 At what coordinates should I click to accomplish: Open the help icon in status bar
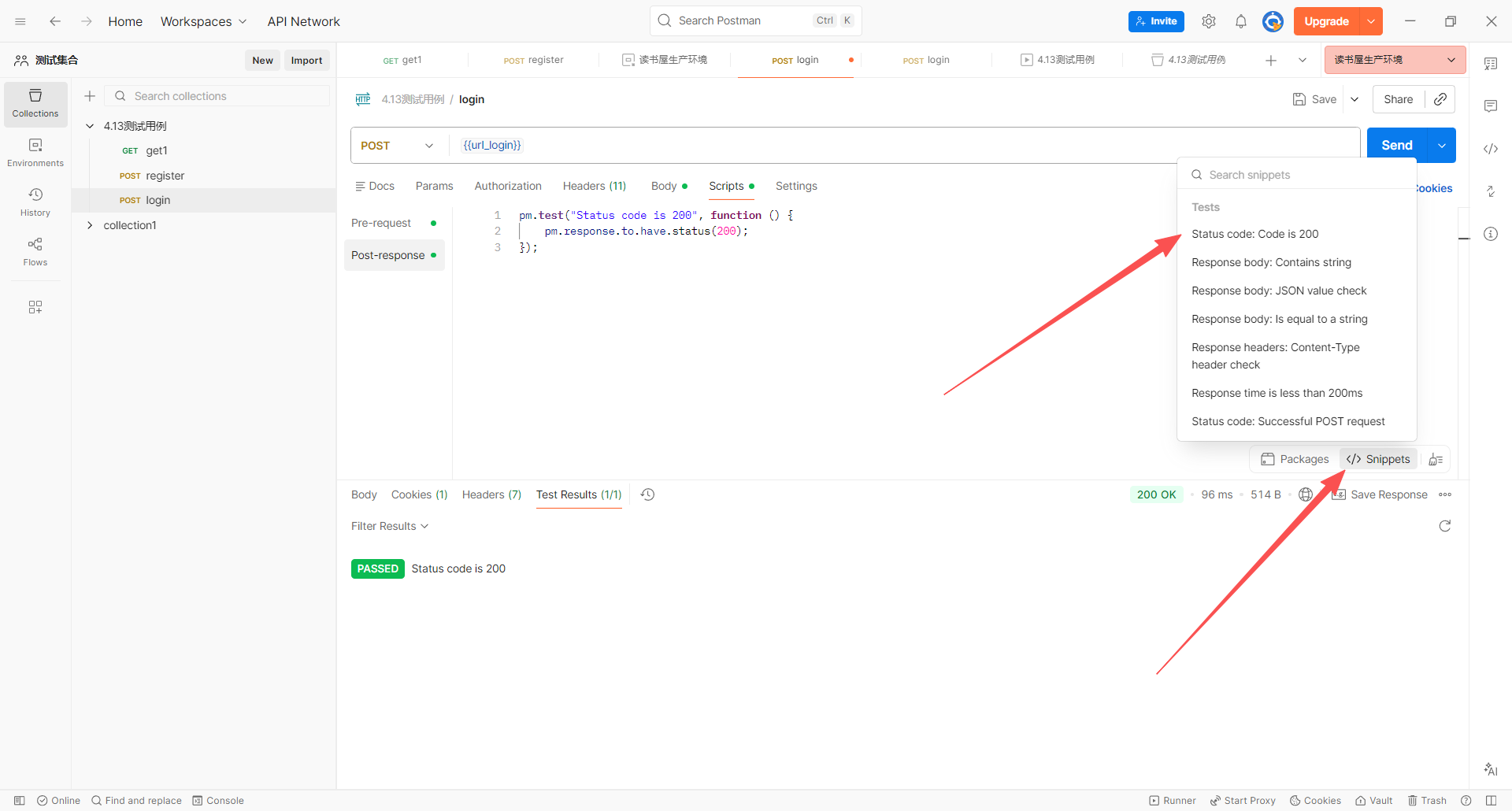1466,801
